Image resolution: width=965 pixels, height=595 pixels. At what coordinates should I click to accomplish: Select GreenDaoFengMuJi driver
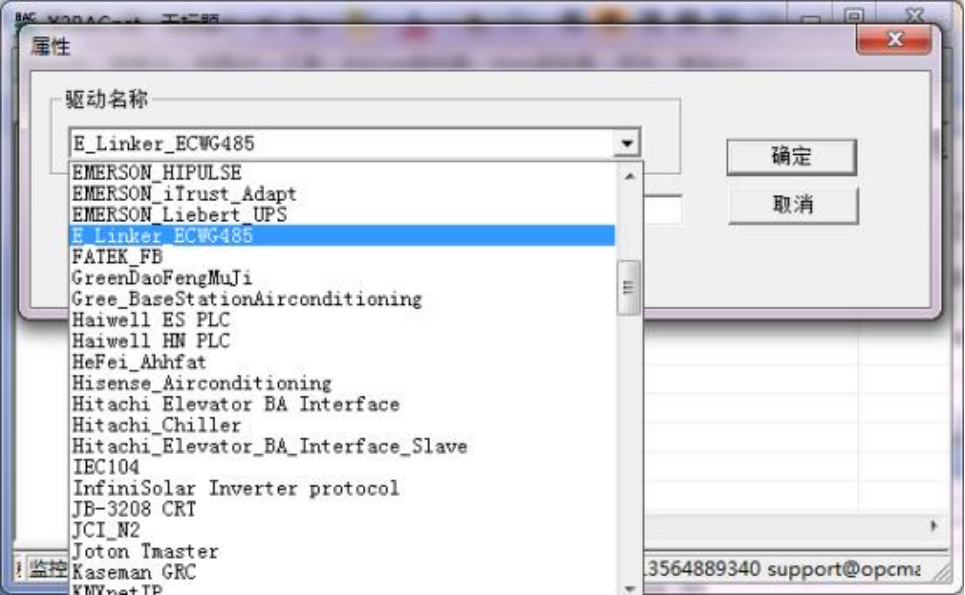(343, 278)
